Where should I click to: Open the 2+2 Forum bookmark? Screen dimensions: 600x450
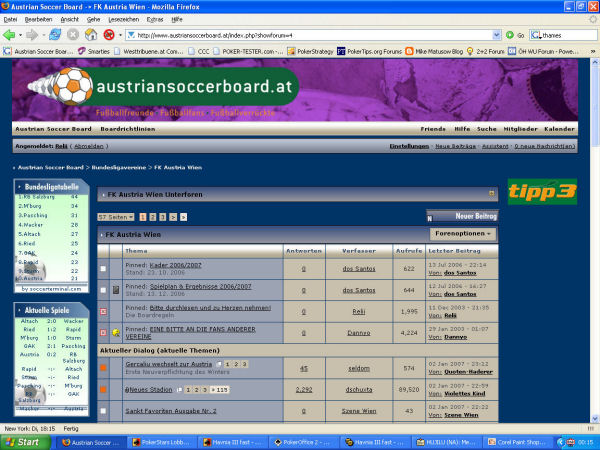coord(486,51)
